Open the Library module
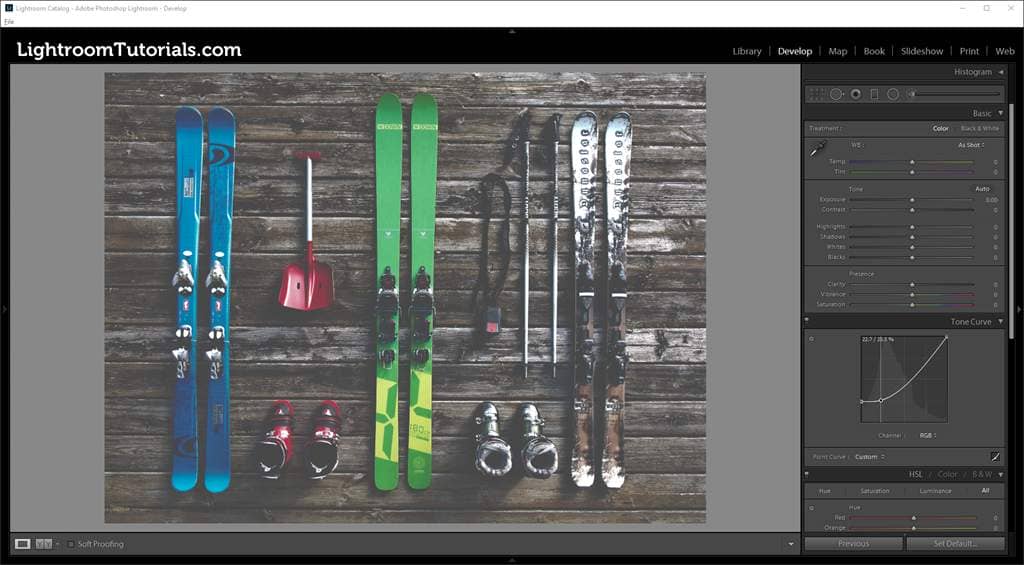 pyautogui.click(x=746, y=51)
